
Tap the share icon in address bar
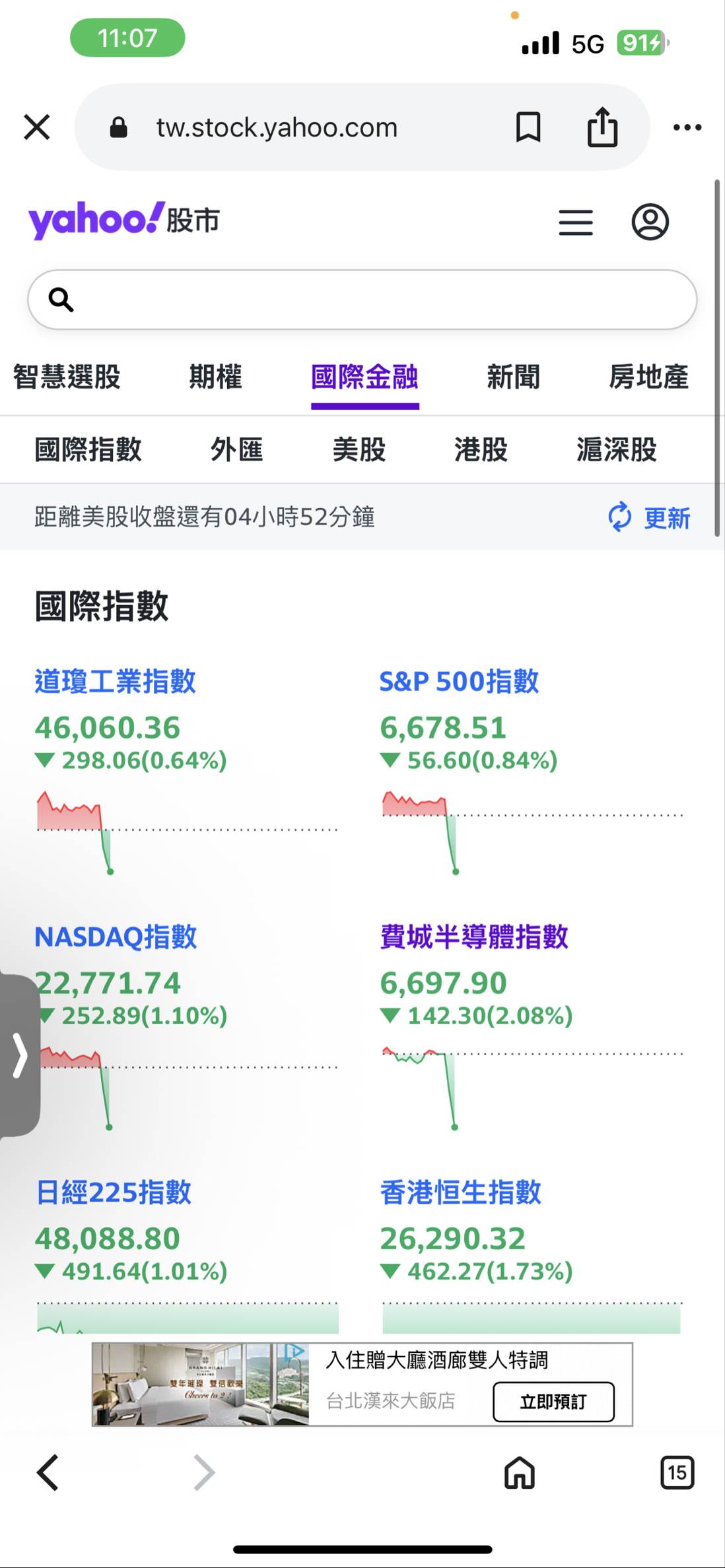[602, 127]
